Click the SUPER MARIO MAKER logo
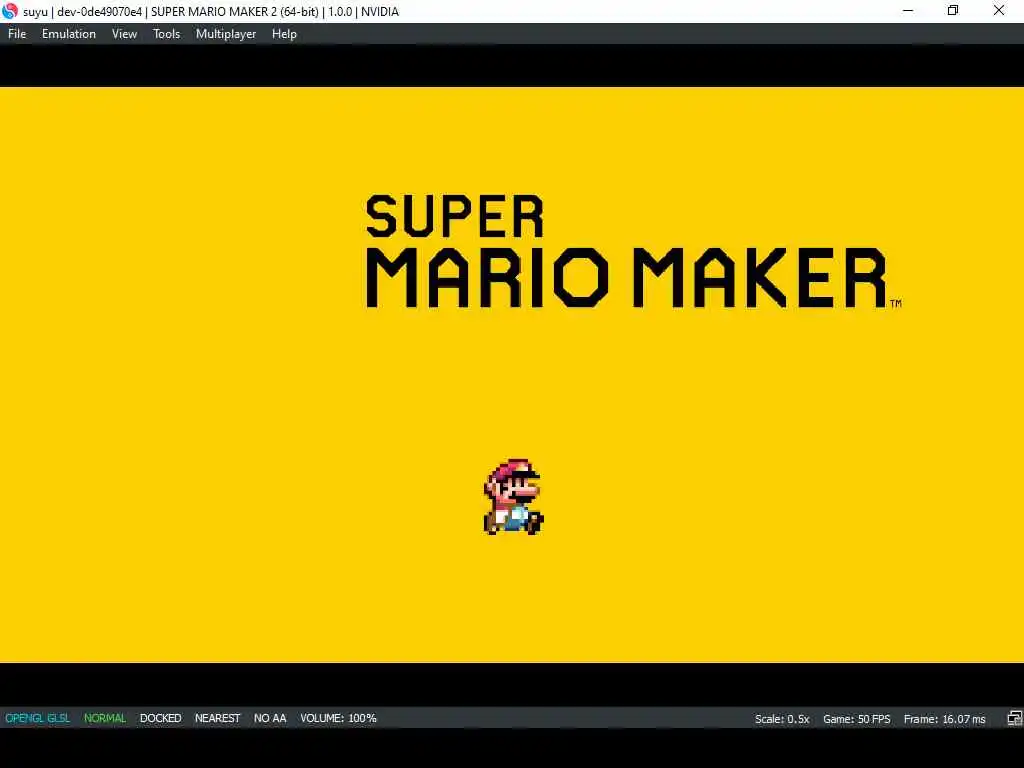Viewport: 1024px width, 768px height. pos(632,251)
